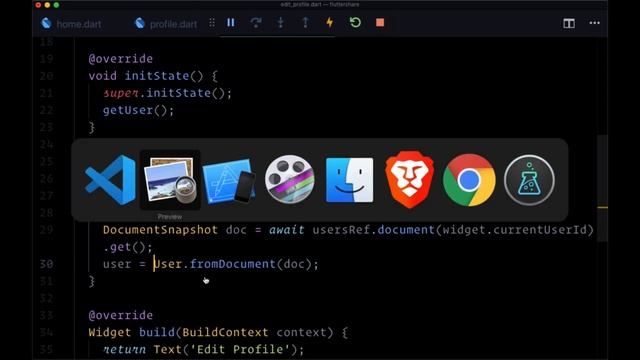
Task: Click the debug Step Into arrow
Action: [280, 22]
